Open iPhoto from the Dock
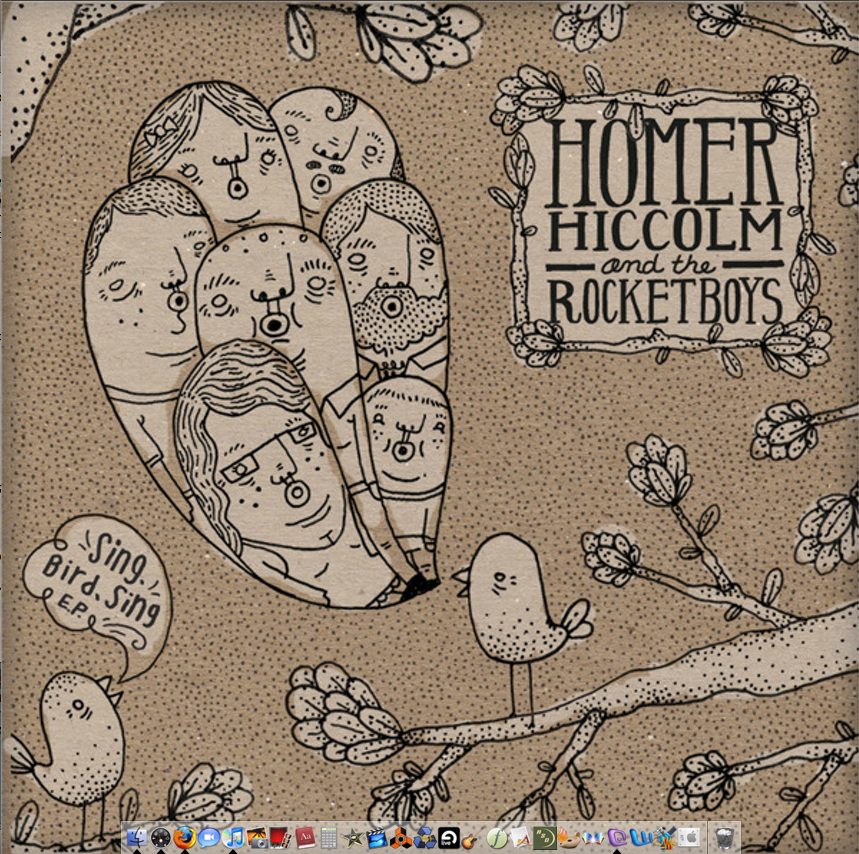The height and width of the screenshot is (854, 859). 257,838
